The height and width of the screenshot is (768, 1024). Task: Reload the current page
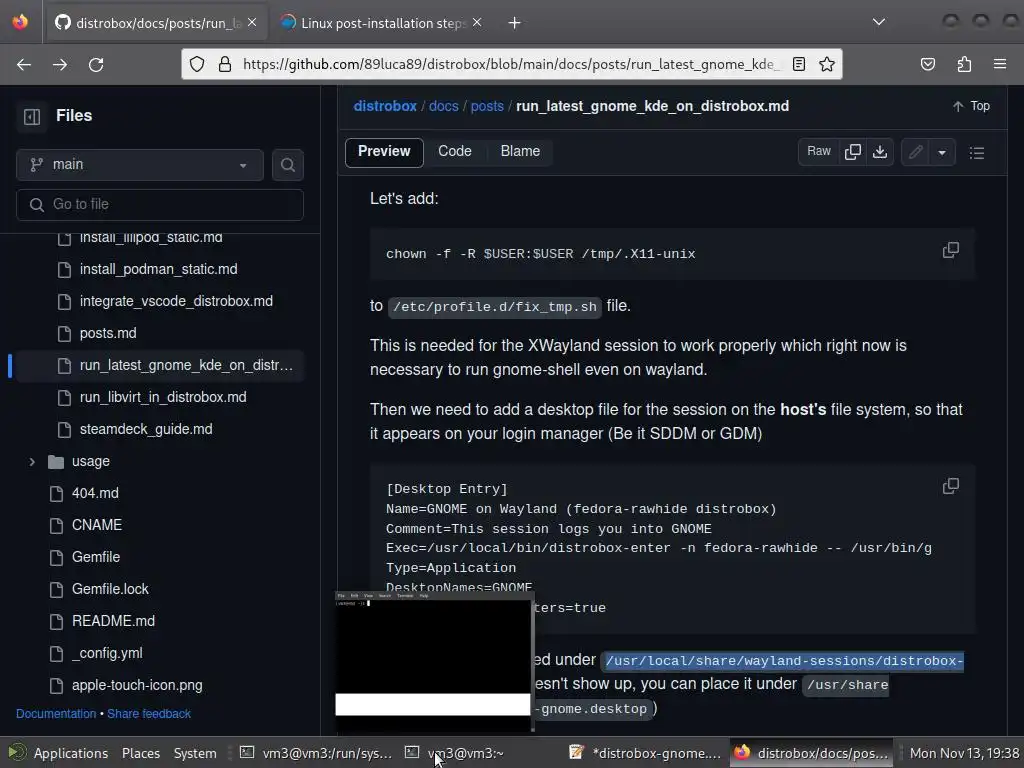pos(96,65)
